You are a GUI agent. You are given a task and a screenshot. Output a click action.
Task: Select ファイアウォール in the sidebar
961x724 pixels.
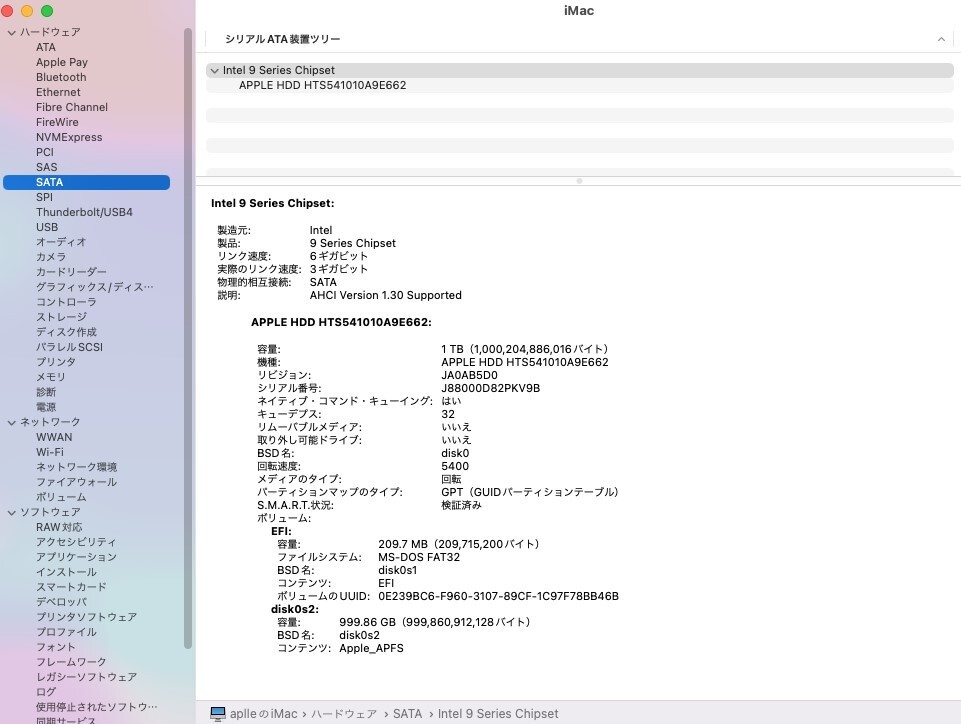pos(77,482)
